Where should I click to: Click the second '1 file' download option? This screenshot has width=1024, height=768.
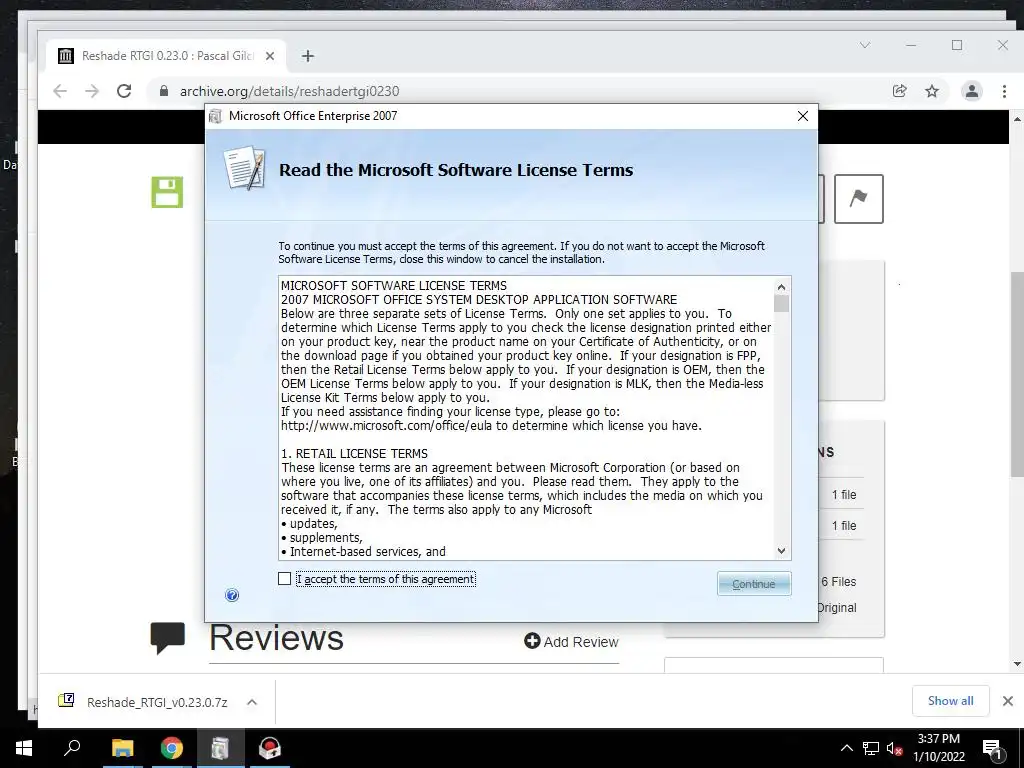[844, 526]
